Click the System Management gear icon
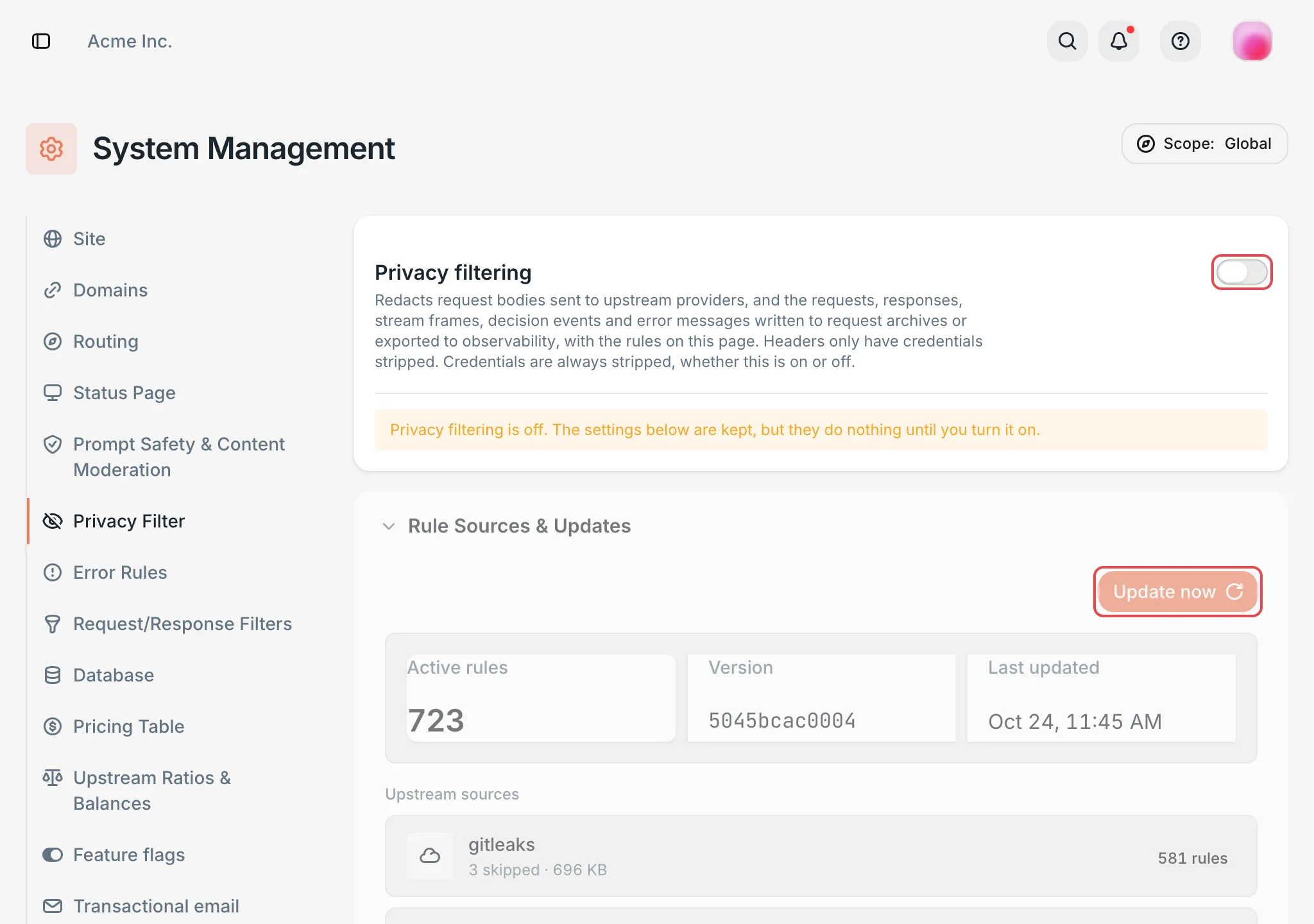The image size is (1314, 924). pos(51,149)
